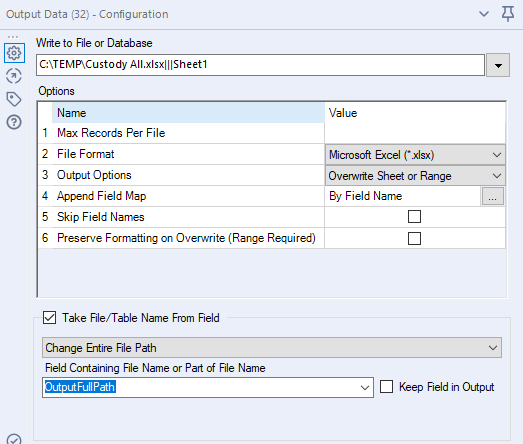Click the dotted grip handle above the gear
523x444 pixels.
[13, 37]
